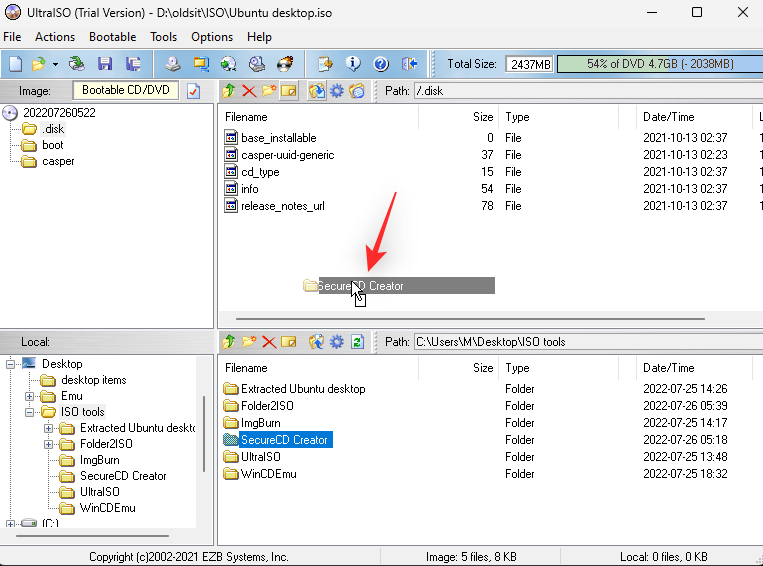Click the Extract icon in image pane toolbar

[317, 91]
